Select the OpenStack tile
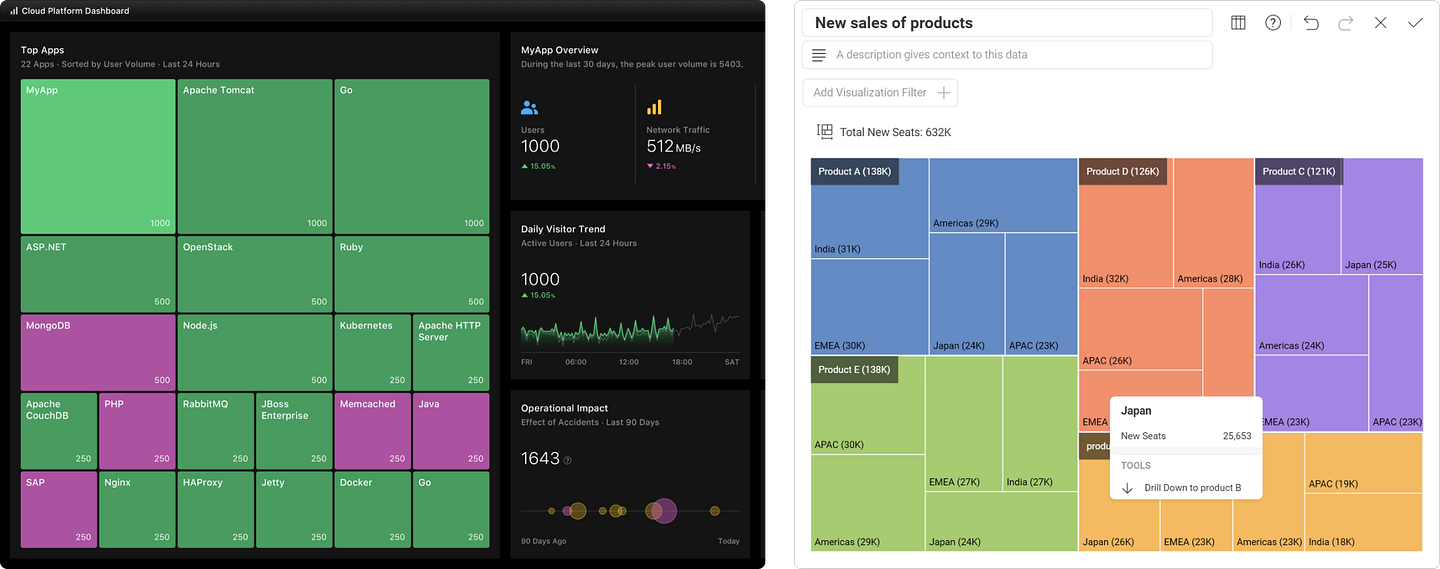 click(x=255, y=274)
